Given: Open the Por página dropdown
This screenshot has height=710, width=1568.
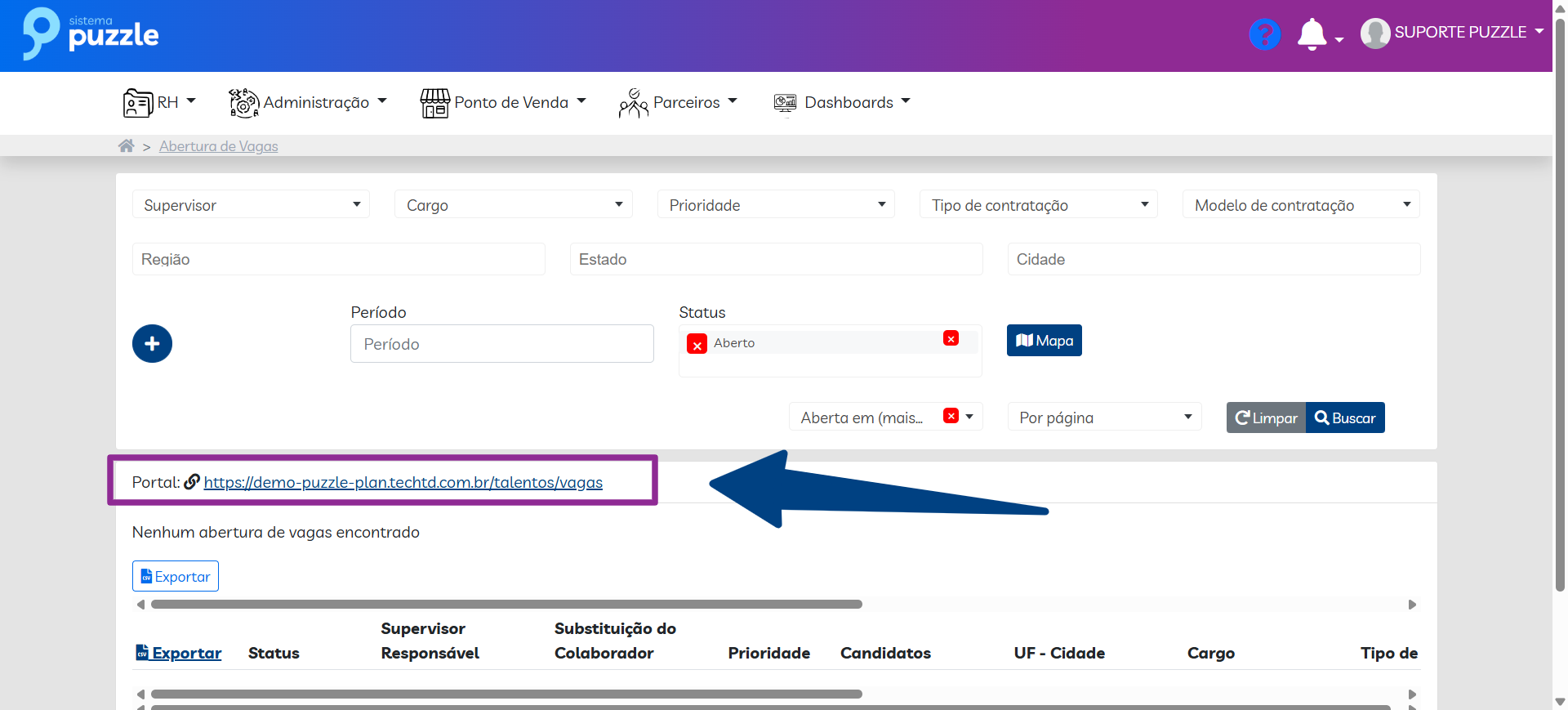Looking at the screenshot, I should point(1104,418).
